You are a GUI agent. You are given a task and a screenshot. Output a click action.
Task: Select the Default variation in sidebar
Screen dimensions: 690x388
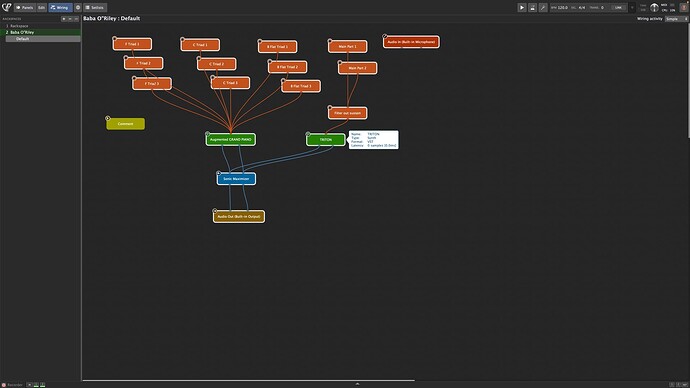(43, 39)
